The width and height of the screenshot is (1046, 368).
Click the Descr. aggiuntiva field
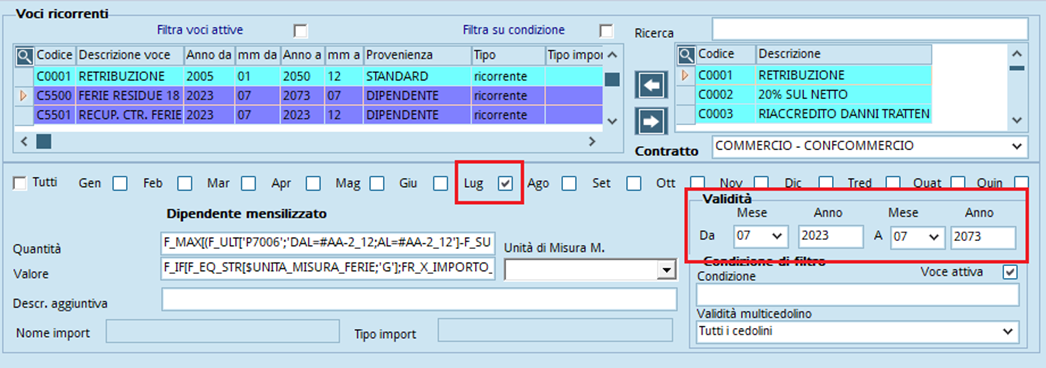(419, 299)
